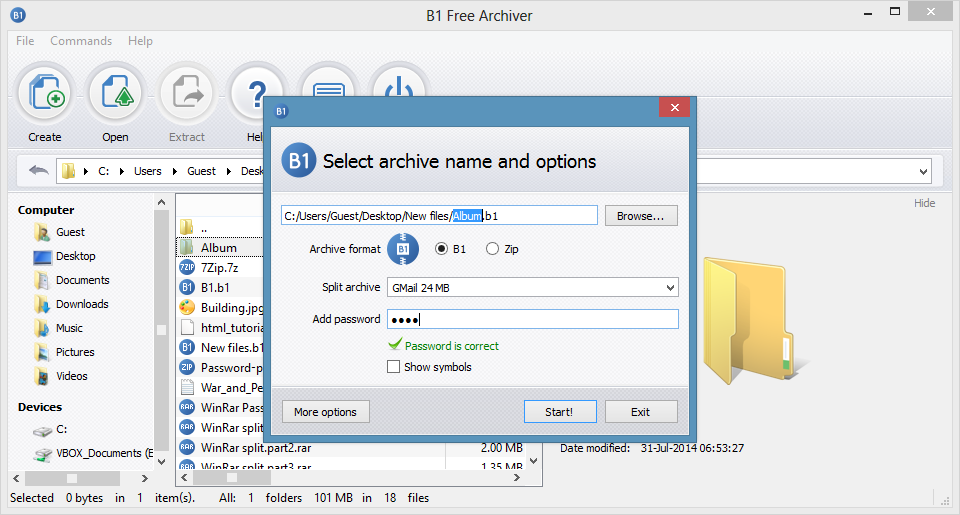This screenshot has width=960, height=515.
Task: Click the VBOX_Documents network drive icon
Action: pyautogui.click(x=43, y=454)
